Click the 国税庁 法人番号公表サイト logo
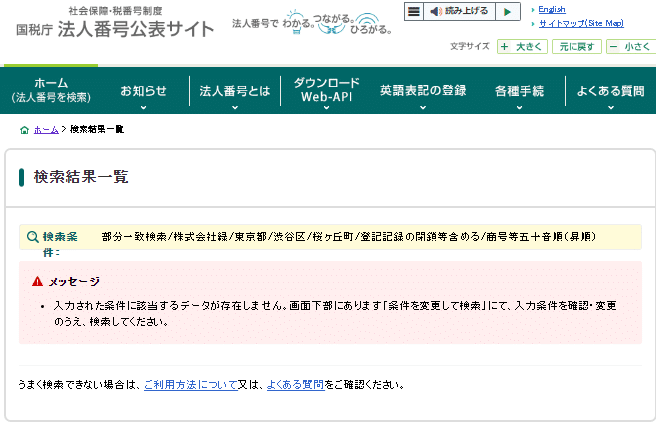 115,21
